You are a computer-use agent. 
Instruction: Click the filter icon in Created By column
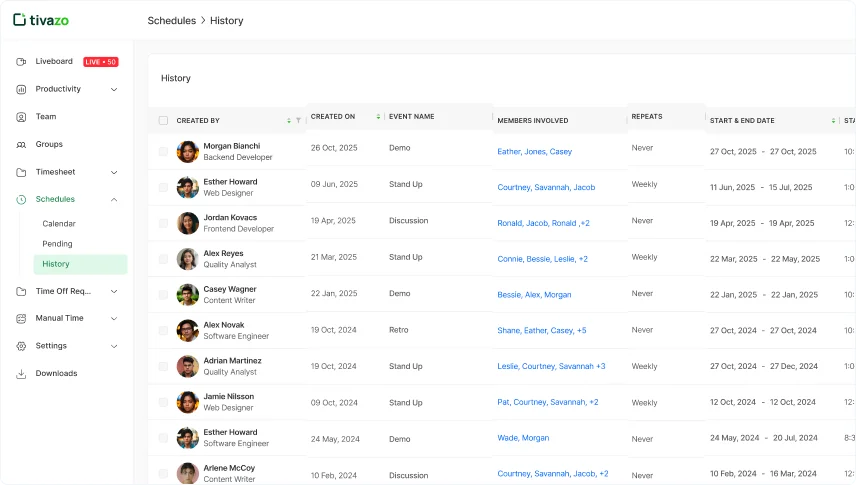tap(298, 121)
